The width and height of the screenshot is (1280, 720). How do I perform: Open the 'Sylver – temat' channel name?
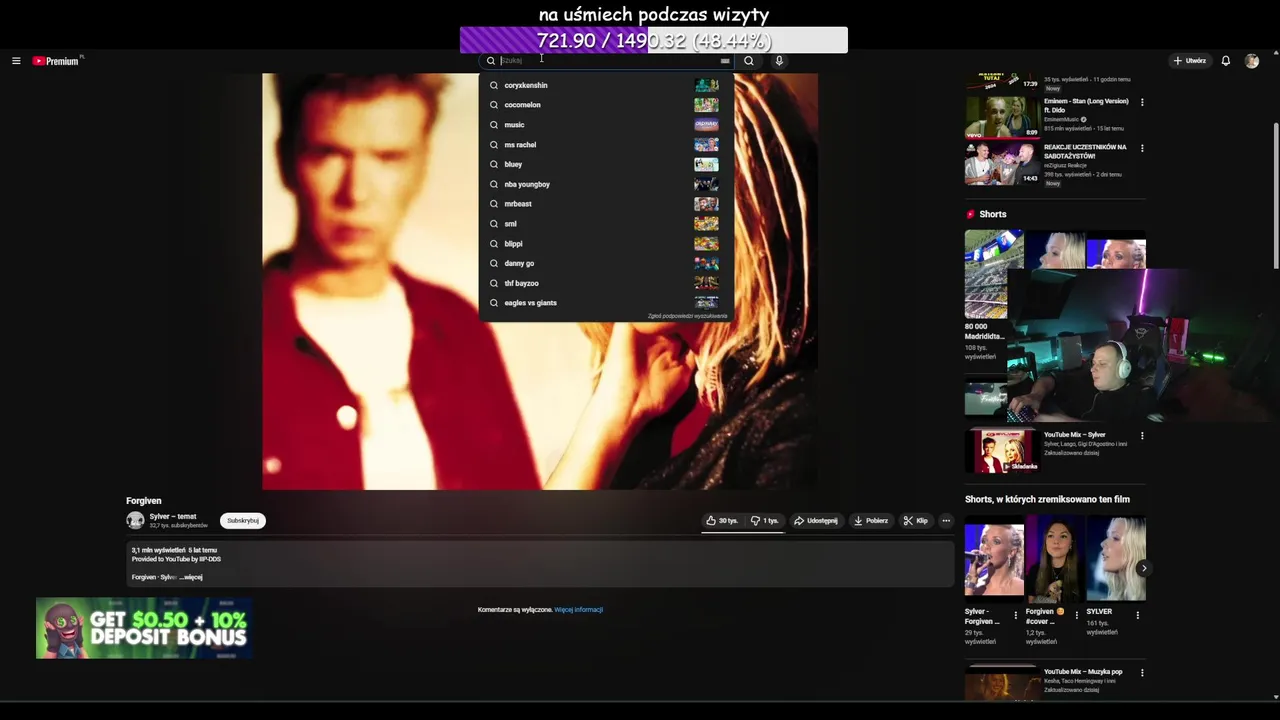pos(173,517)
